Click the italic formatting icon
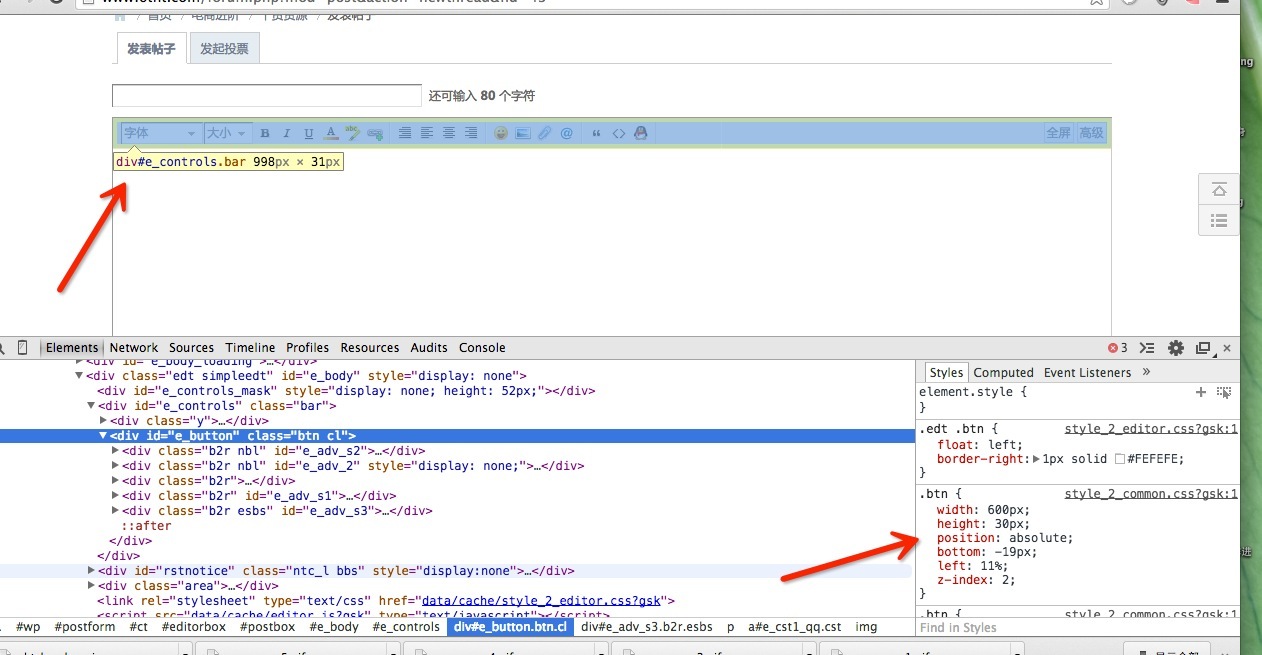Viewport: 1262px width, 655px height. tap(286, 133)
